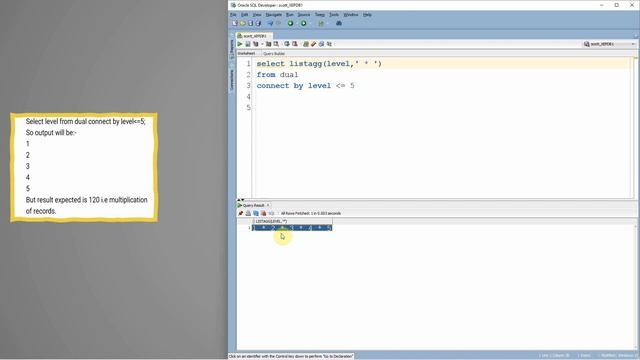The image size is (640, 360).
Task: Click the eraser Clear icon
Action: coord(313,44)
